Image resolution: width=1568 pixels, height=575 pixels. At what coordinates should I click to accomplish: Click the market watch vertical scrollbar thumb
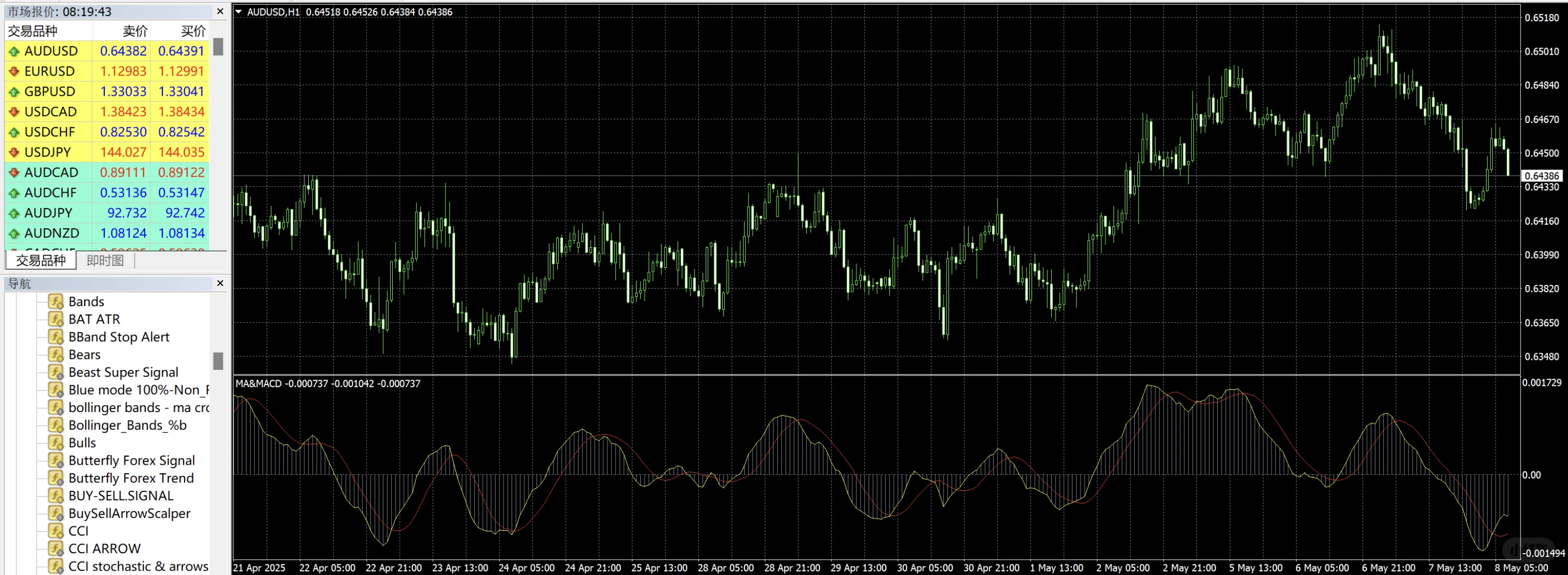pos(218,47)
